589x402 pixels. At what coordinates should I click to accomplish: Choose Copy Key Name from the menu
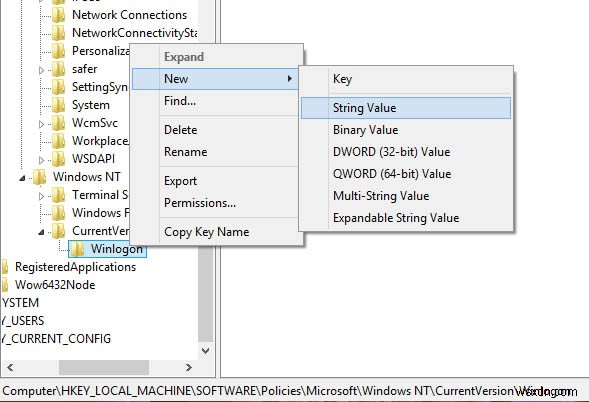tap(216, 232)
